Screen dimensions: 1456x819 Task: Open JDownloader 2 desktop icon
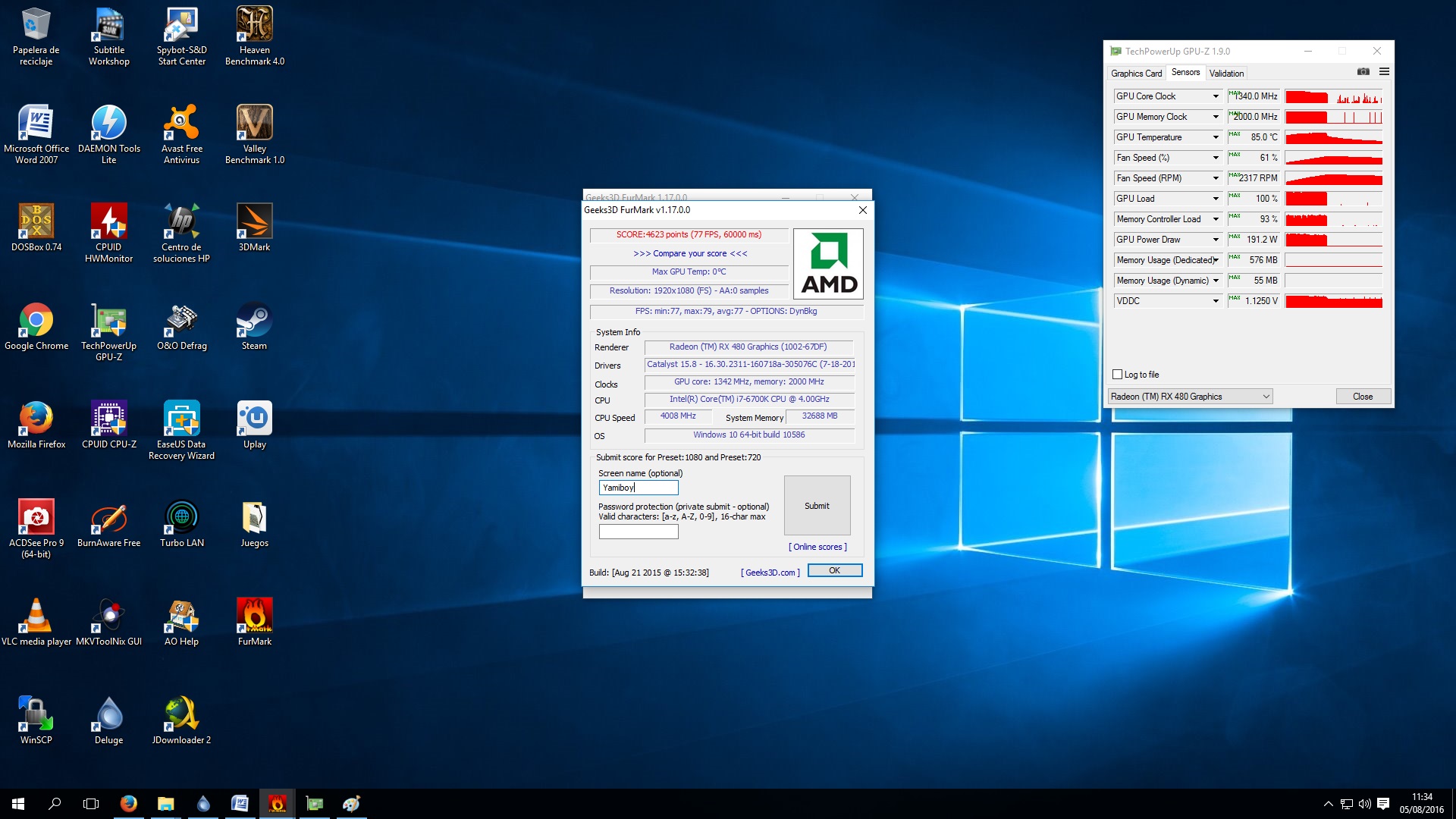(x=181, y=720)
